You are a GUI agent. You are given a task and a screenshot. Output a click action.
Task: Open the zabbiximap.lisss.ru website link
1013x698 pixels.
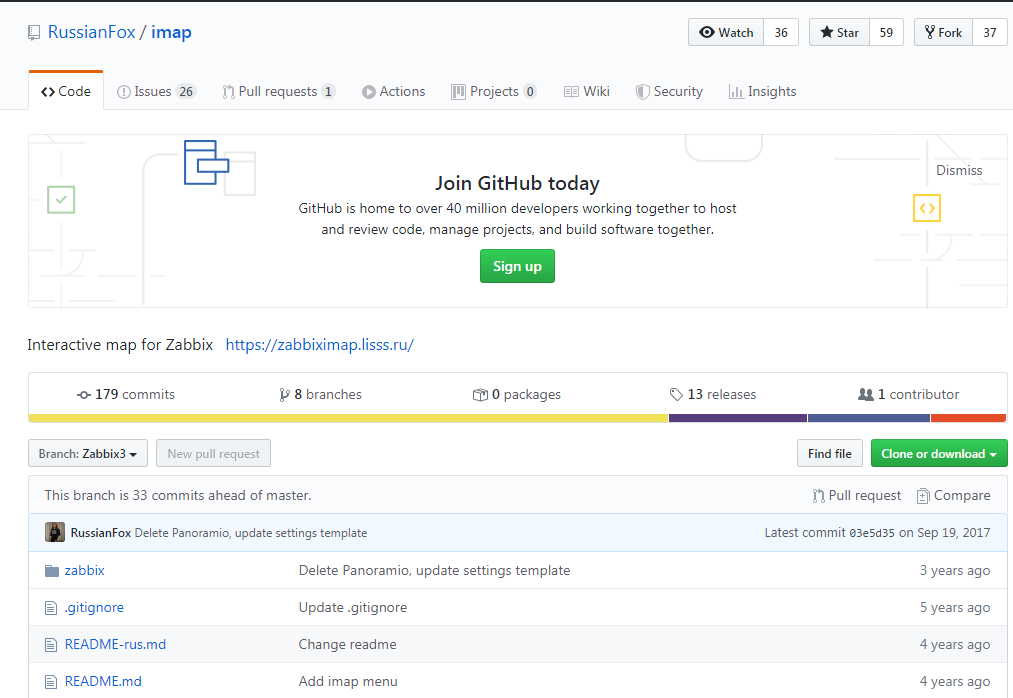[x=320, y=344]
